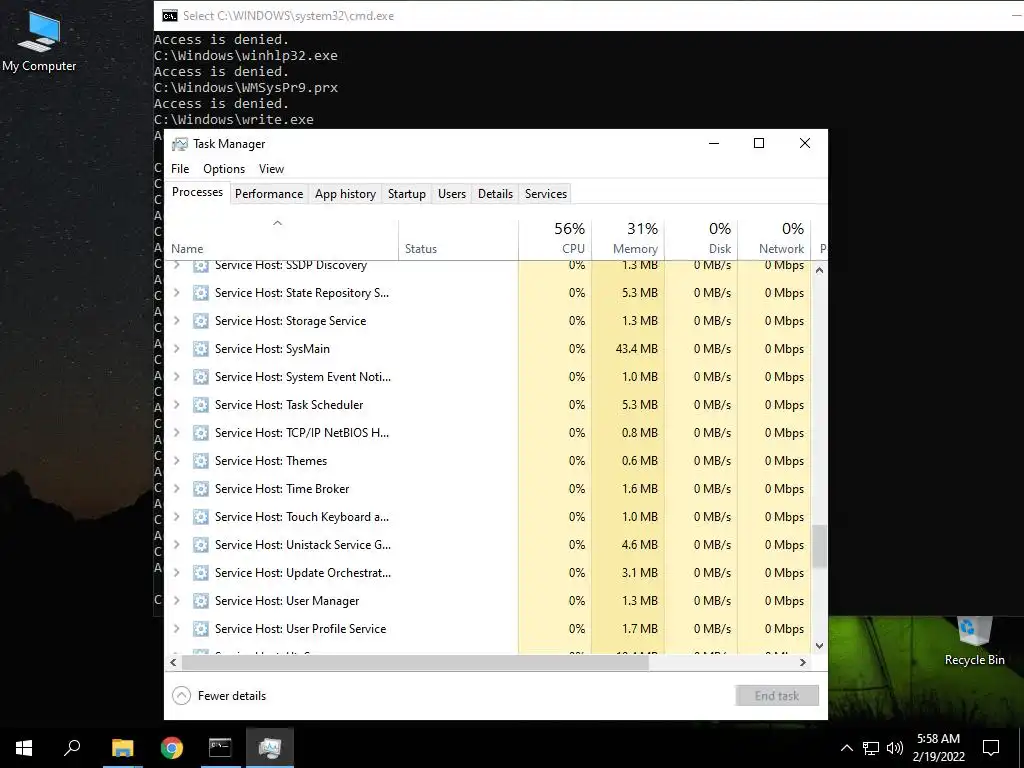
Task: Collapse view with Fewer details toggle
Action: pos(219,696)
